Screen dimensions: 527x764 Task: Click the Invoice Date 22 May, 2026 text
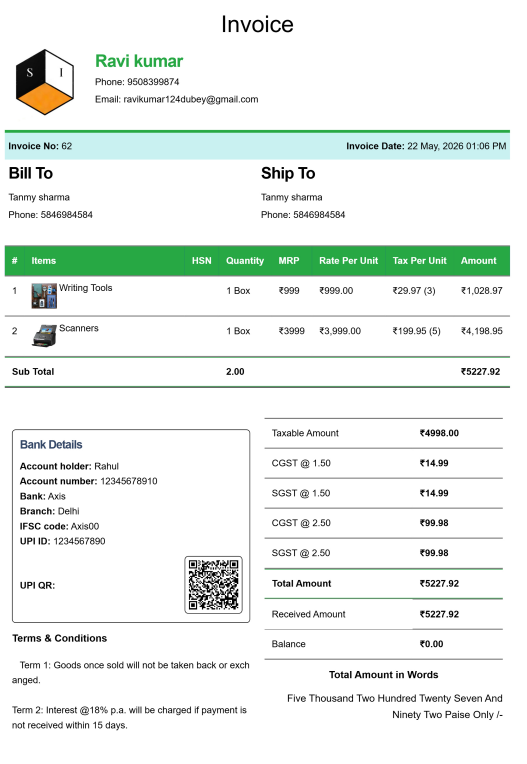point(426,146)
